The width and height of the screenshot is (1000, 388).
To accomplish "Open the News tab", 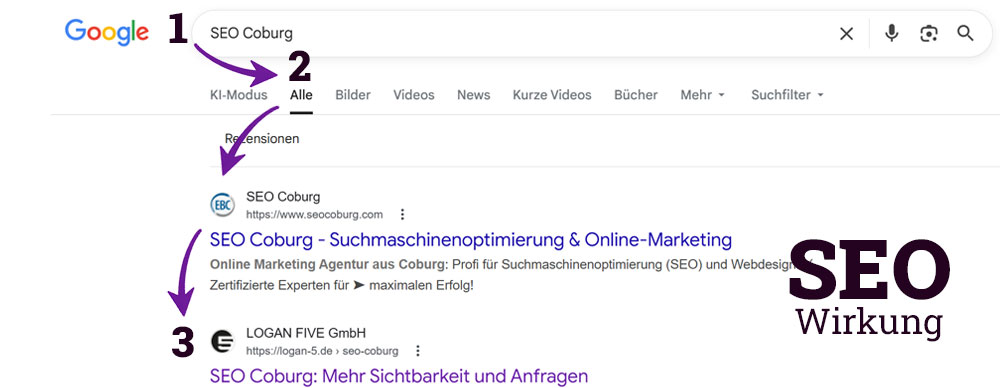I will [473, 94].
